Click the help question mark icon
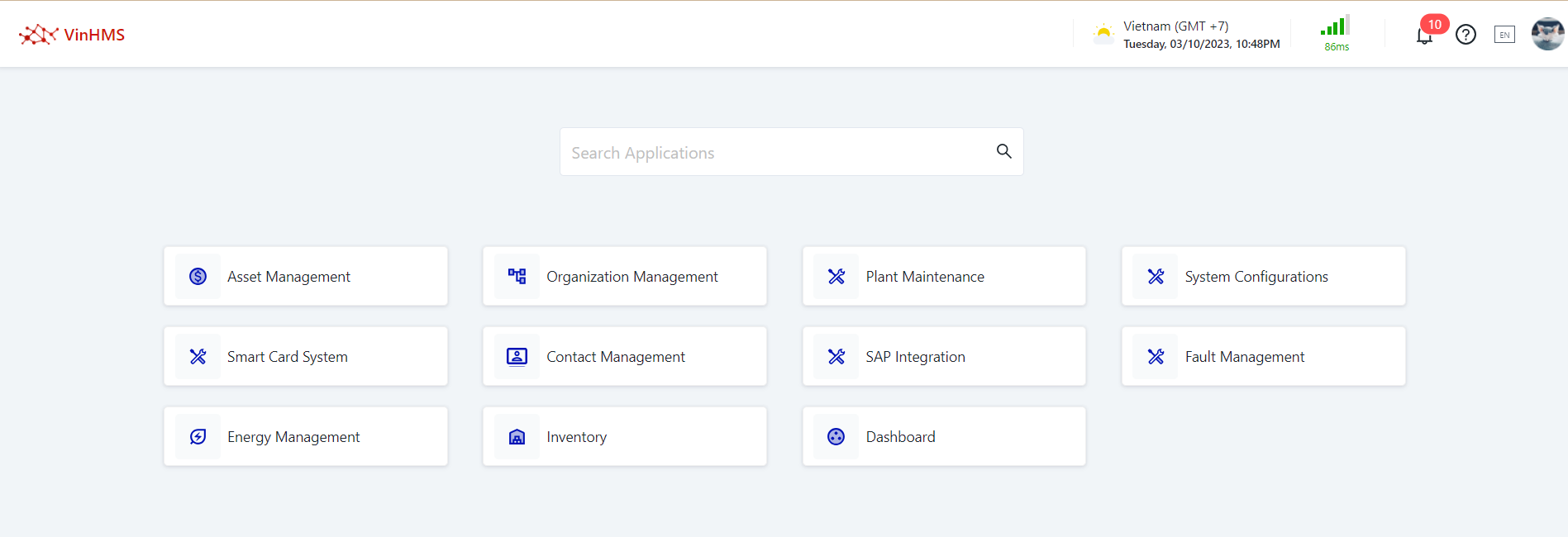 coord(1466,35)
